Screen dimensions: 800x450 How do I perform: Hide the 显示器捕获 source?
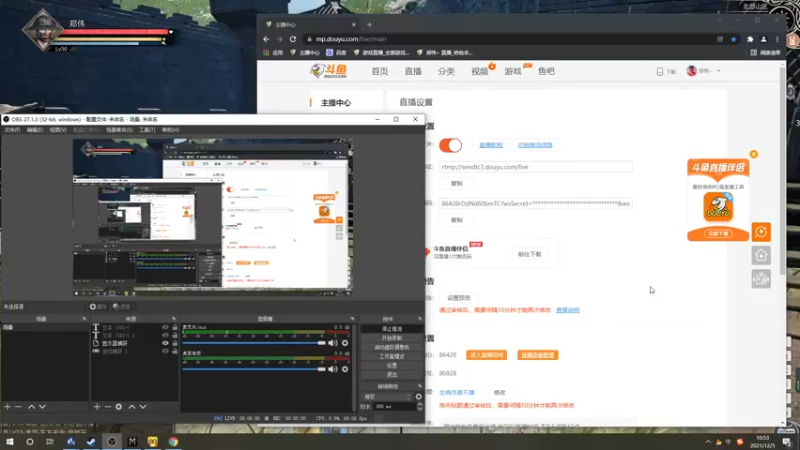coord(165,343)
